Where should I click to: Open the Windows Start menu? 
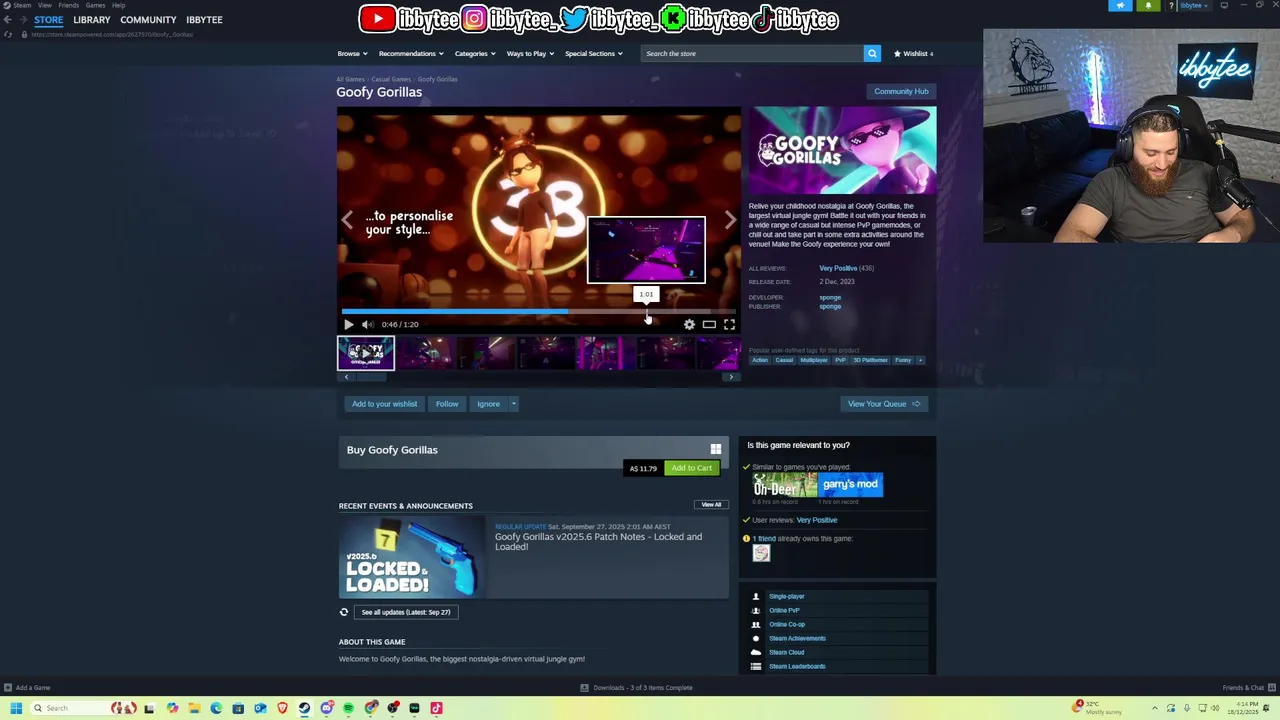tap(16, 708)
